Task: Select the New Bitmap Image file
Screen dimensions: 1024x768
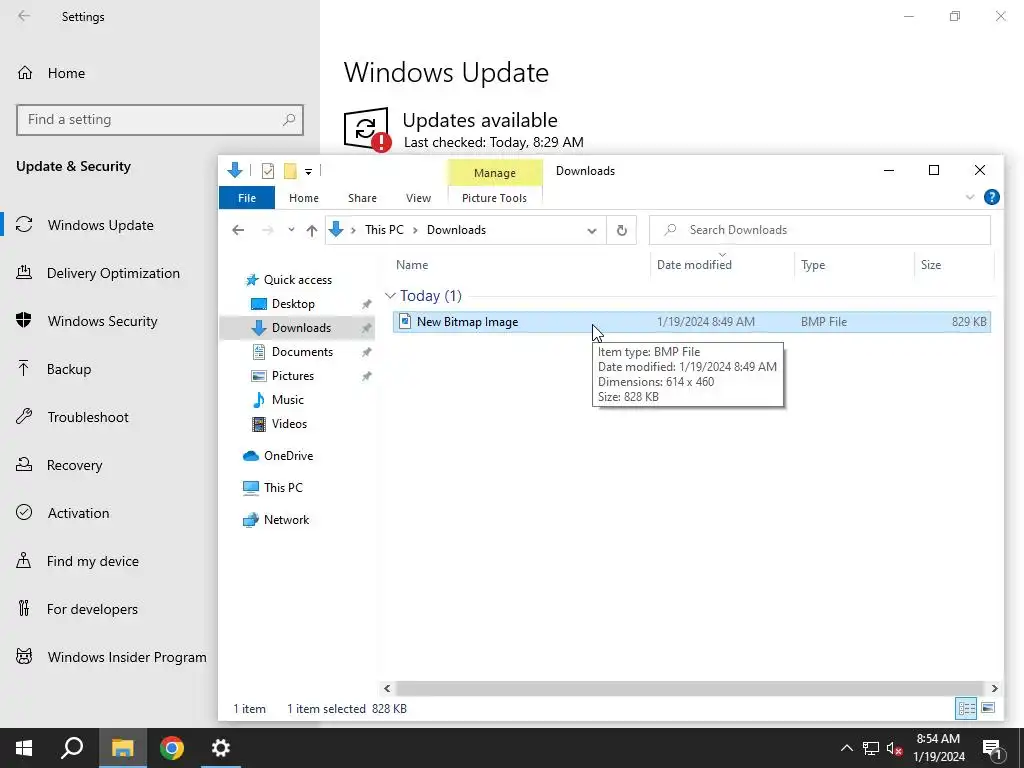Action: pos(692,321)
